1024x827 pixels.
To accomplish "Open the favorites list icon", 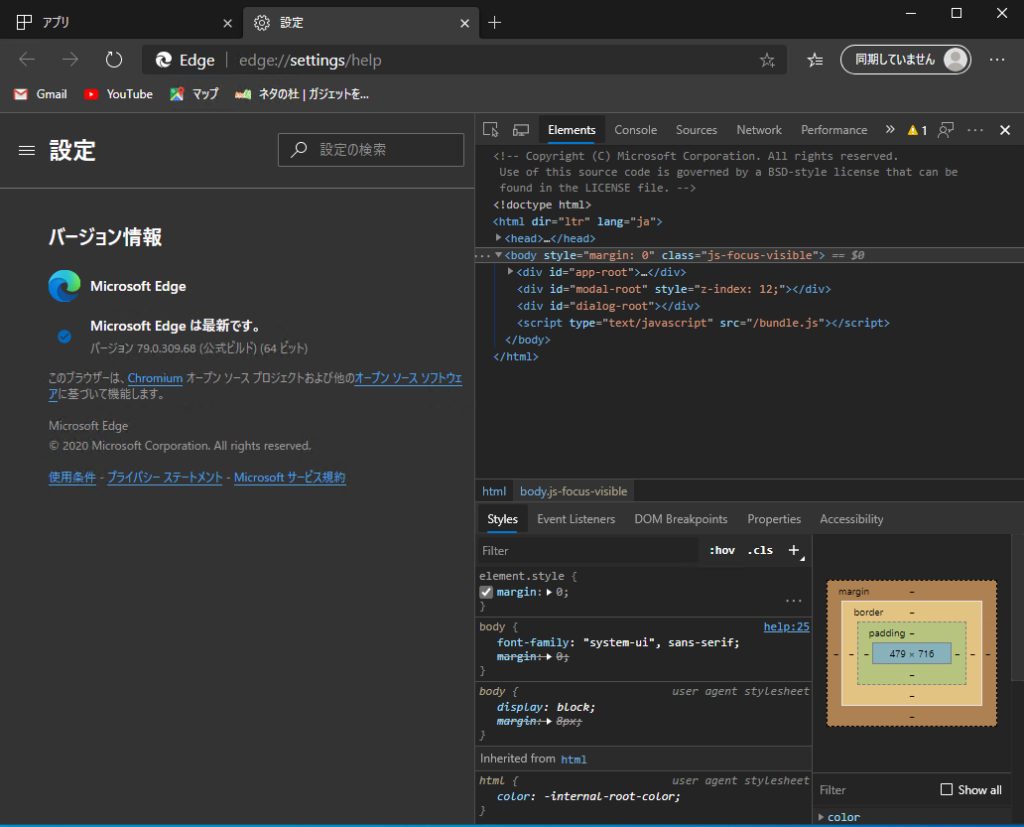I will (x=815, y=60).
